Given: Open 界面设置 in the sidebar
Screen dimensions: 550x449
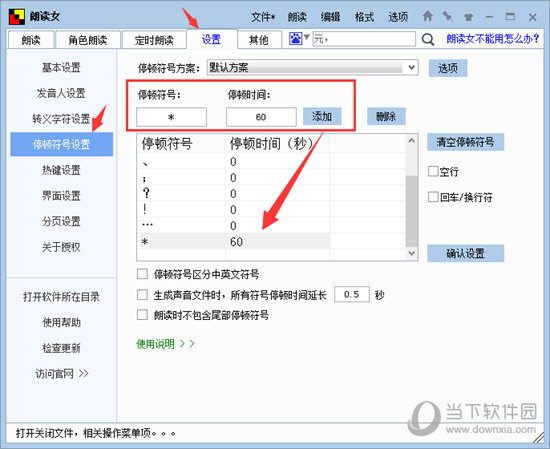Looking at the screenshot, I should pyautogui.click(x=61, y=196).
